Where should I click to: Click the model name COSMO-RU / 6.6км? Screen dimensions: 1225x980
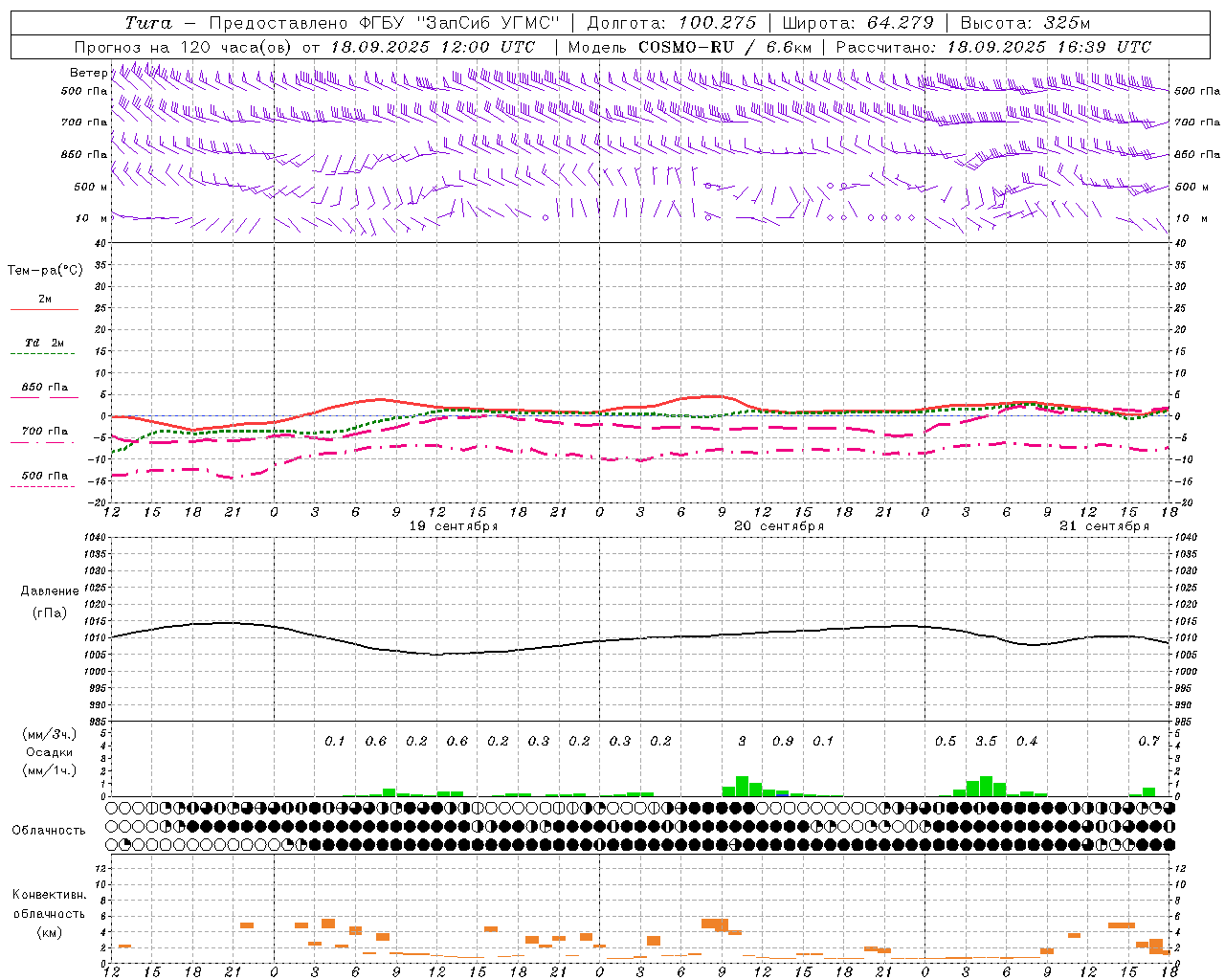tap(725, 47)
